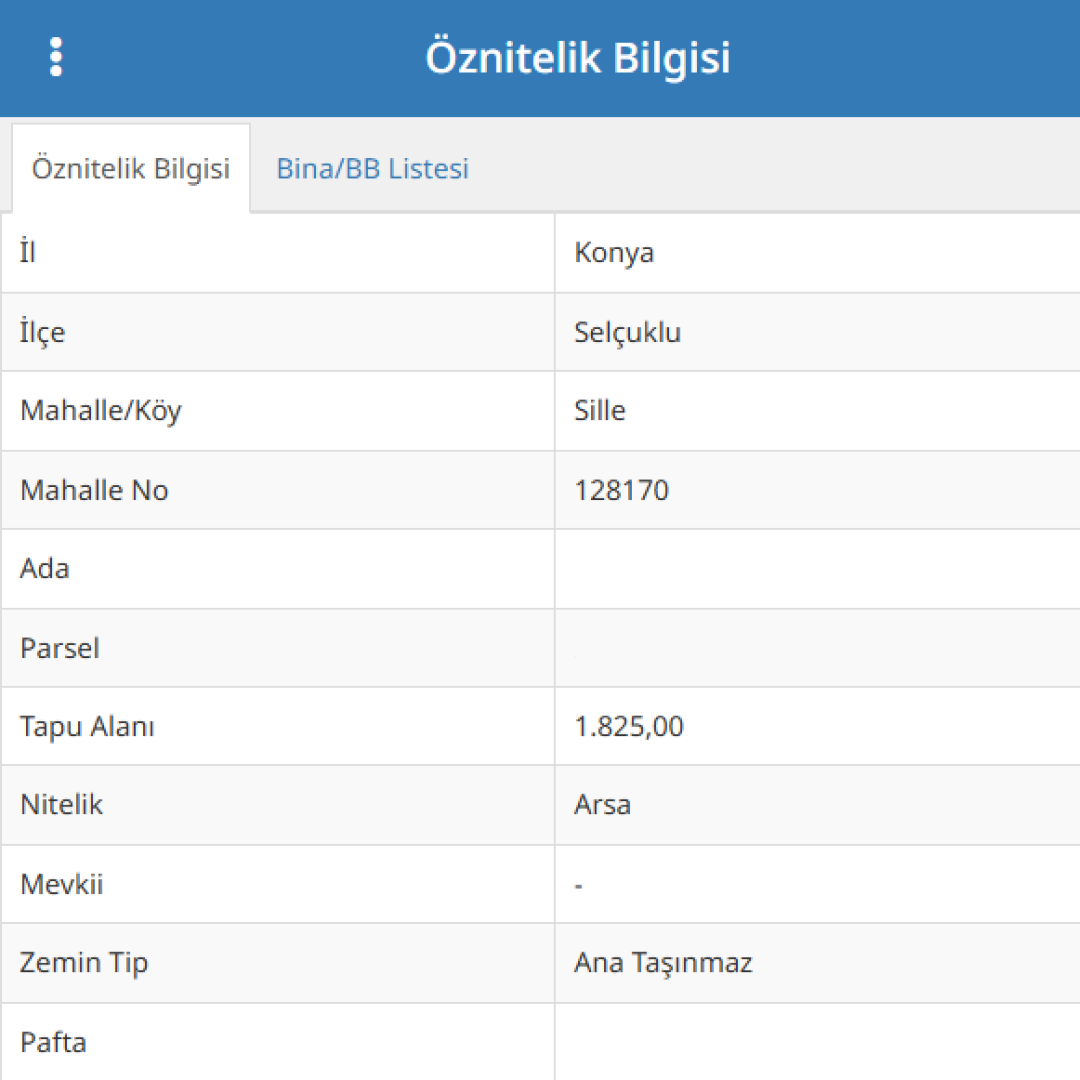Select the 'Ana Taşınmaz' value
This screenshot has width=1080, height=1080.
coord(663,963)
